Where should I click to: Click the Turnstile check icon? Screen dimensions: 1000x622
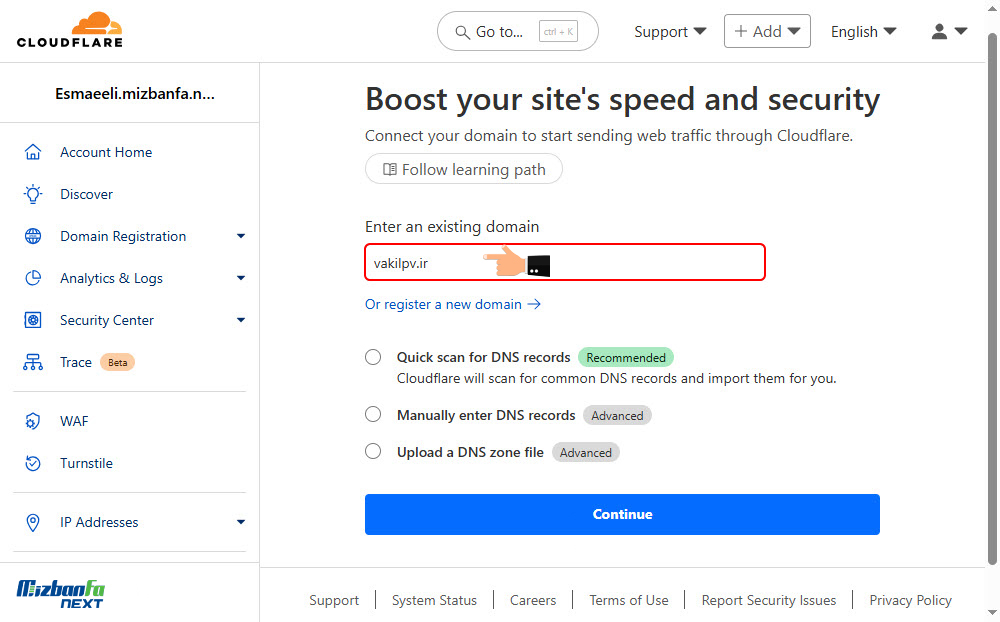point(33,463)
